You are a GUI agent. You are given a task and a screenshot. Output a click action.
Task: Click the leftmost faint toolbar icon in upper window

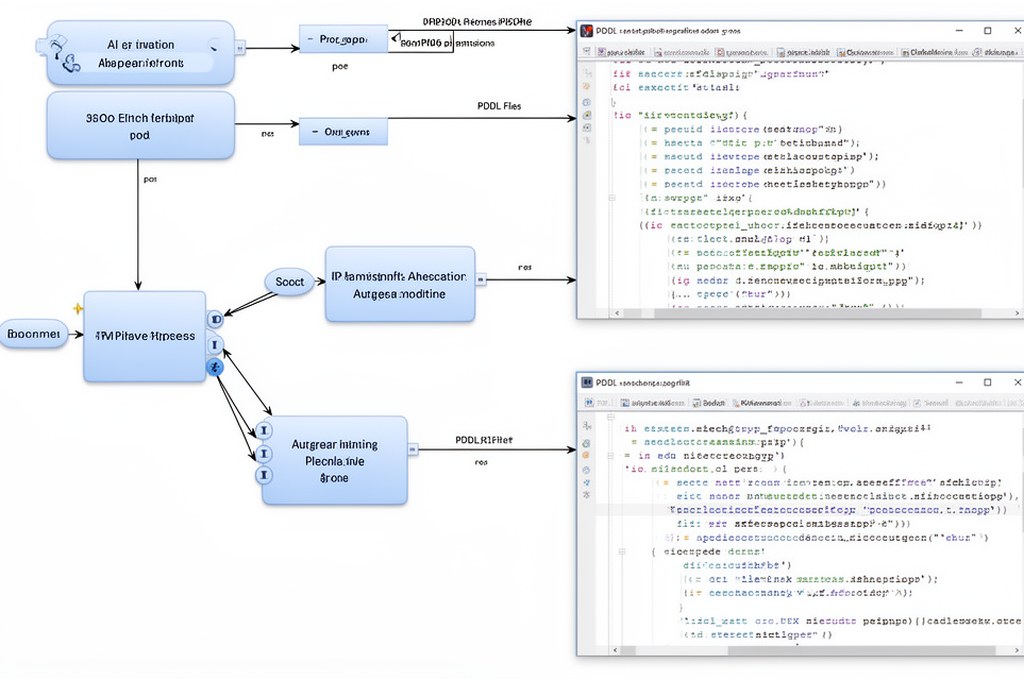[586, 51]
